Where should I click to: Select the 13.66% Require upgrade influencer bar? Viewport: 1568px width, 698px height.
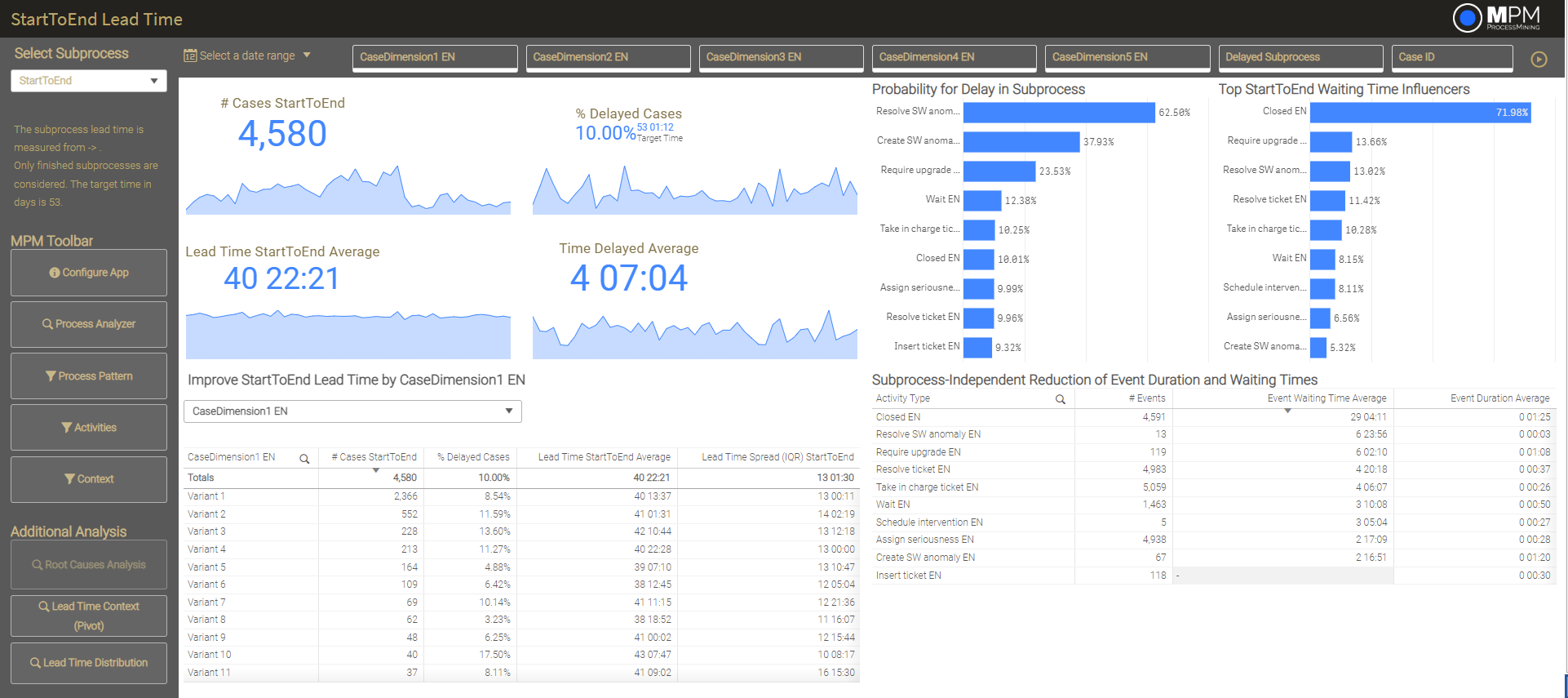[1331, 141]
